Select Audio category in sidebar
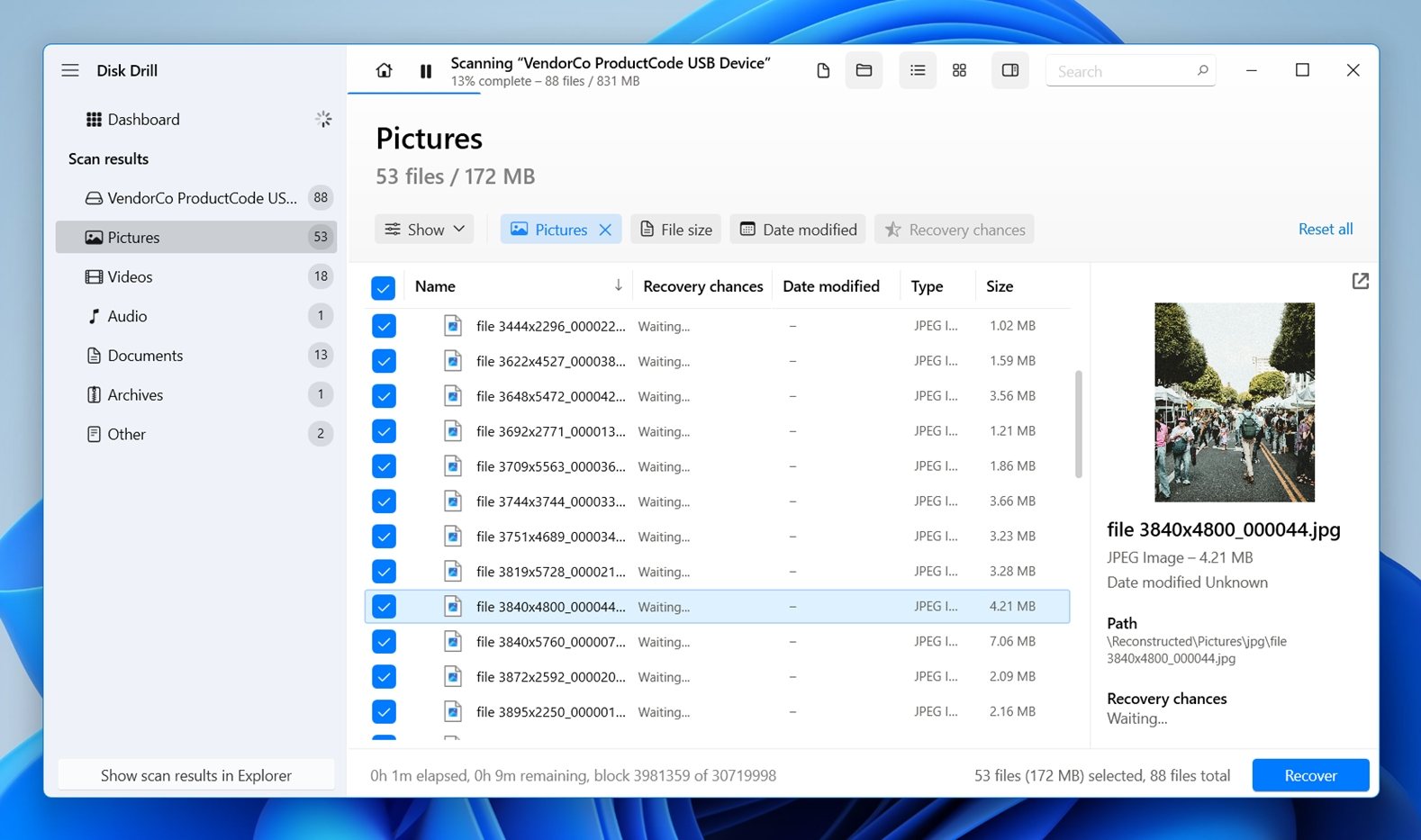 (196, 316)
